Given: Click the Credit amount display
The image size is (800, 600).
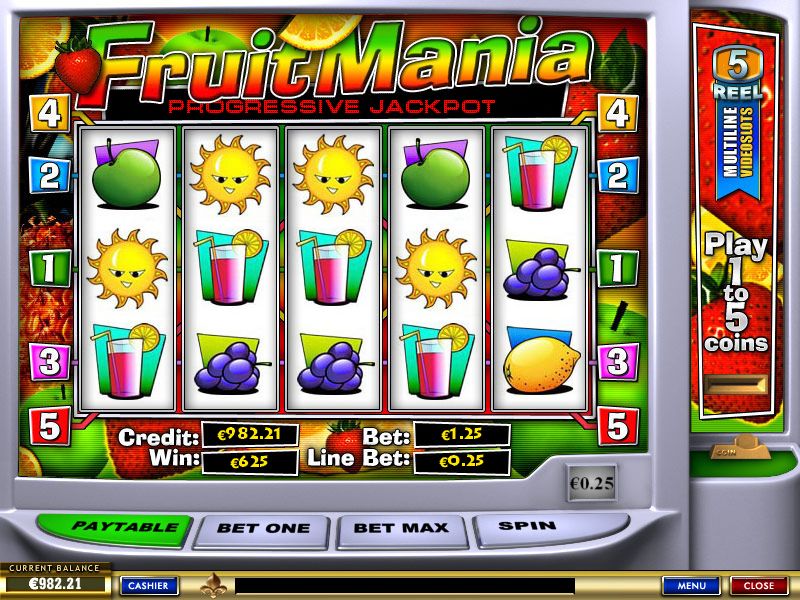Looking at the screenshot, I should (x=249, y=435).
